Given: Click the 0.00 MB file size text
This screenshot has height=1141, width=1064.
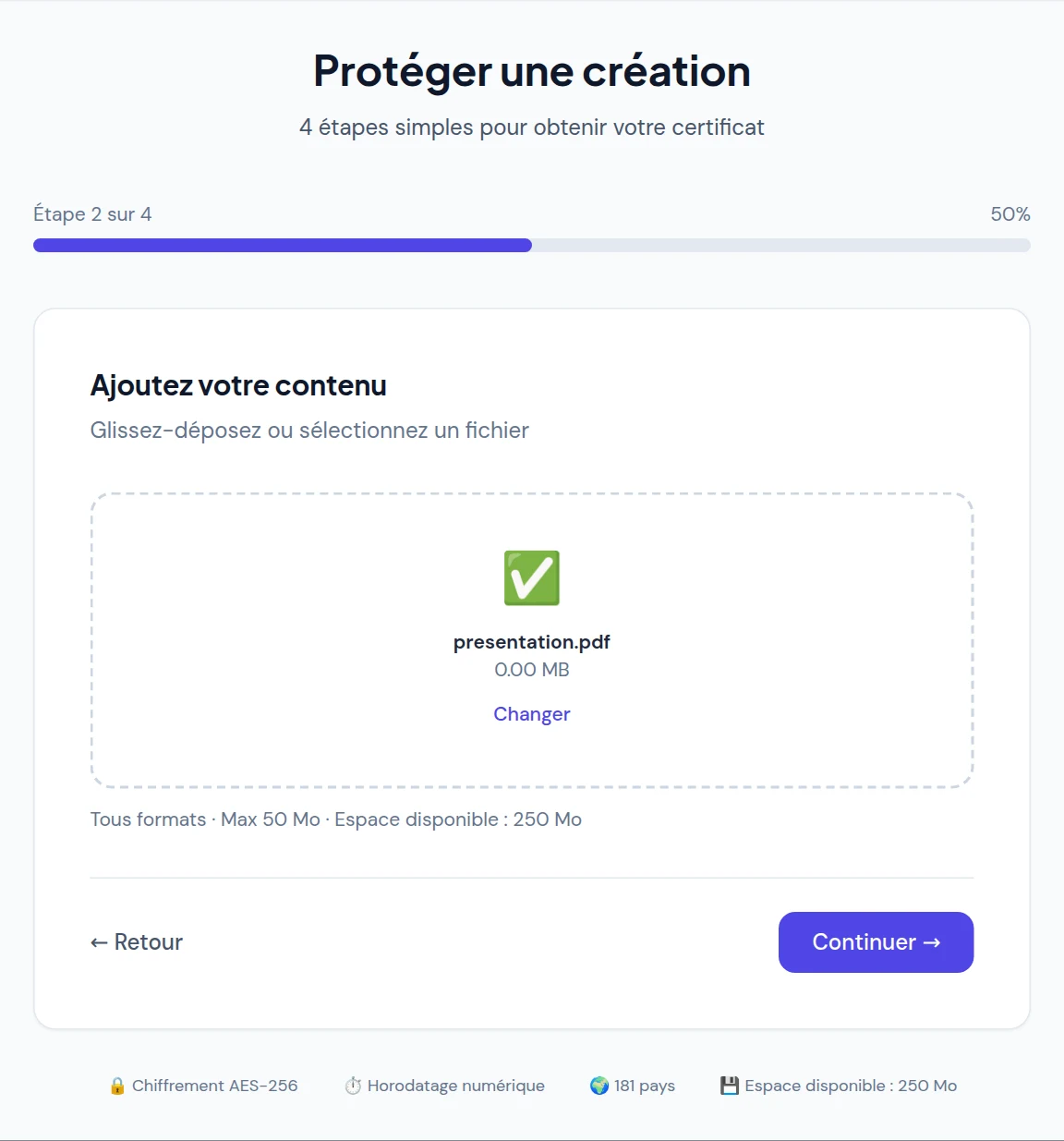Looking at the screenshot, I should pyautogui.click(x=532, y=670).
